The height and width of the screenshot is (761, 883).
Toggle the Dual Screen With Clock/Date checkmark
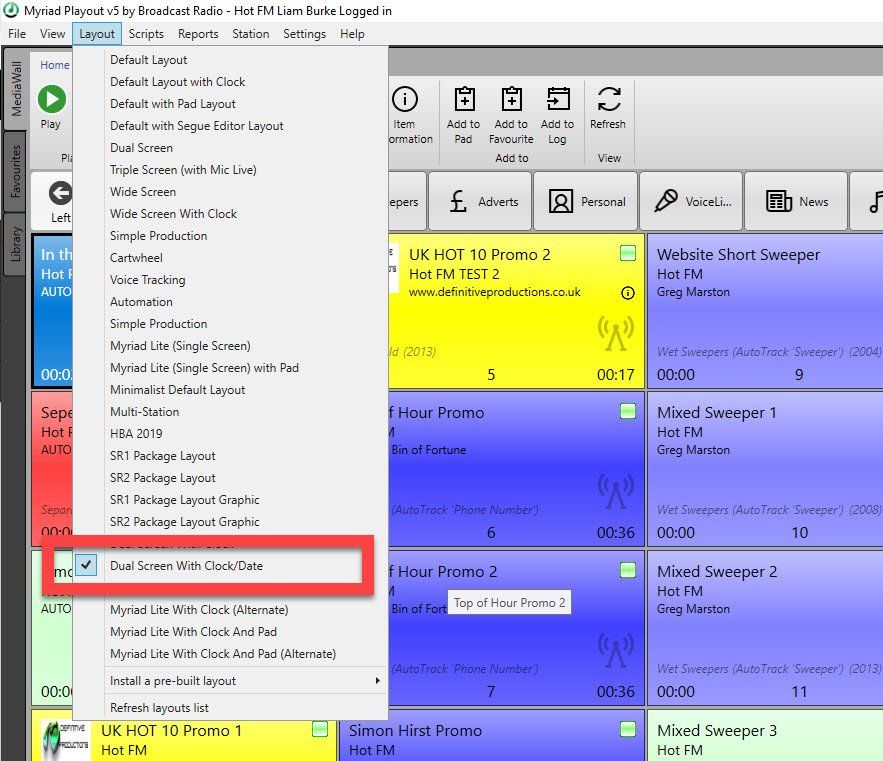(x=86, y=565)
